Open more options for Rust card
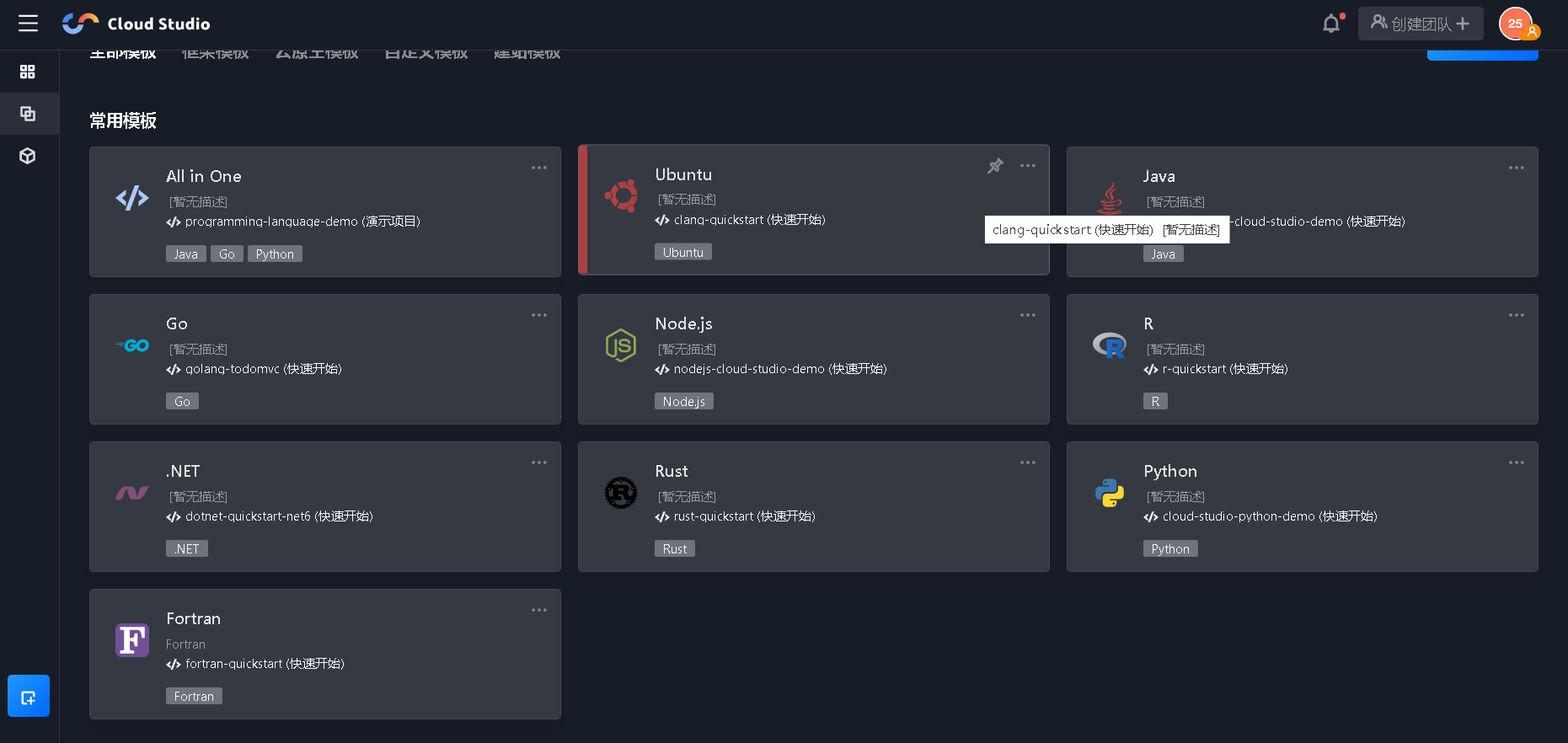Viewport: 1568px width, 743px height. click(1028, 462)
